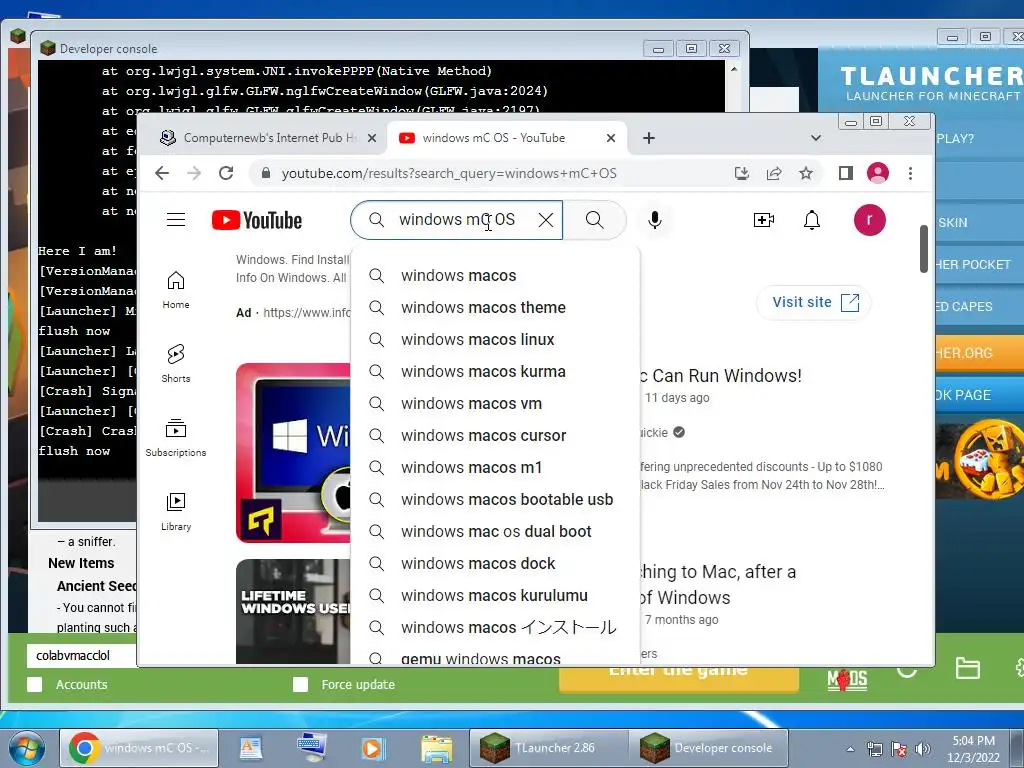Click the YouTube search magnifier button
The height and width of the screenshot is (768, 1024).
[594, 220]
